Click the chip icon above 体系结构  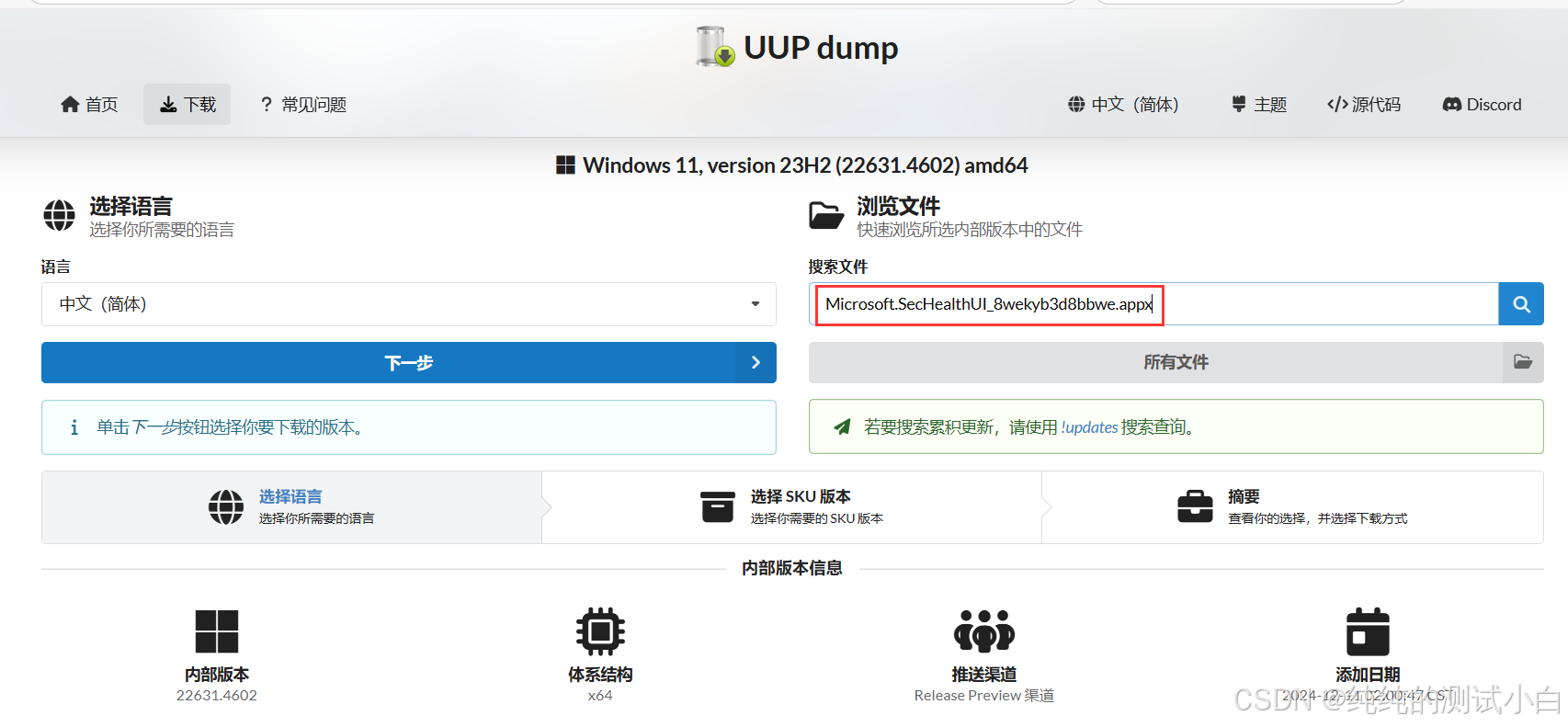600,631
